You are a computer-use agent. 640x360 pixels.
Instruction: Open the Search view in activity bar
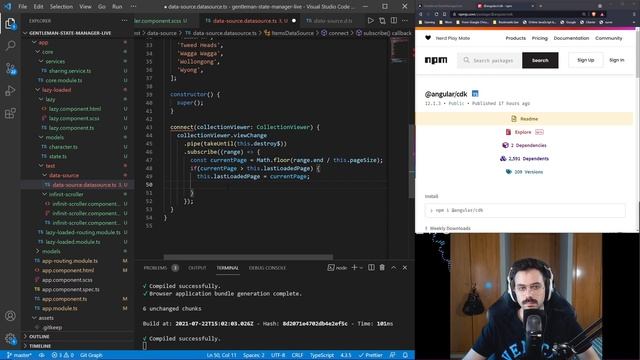coord(10,45)
